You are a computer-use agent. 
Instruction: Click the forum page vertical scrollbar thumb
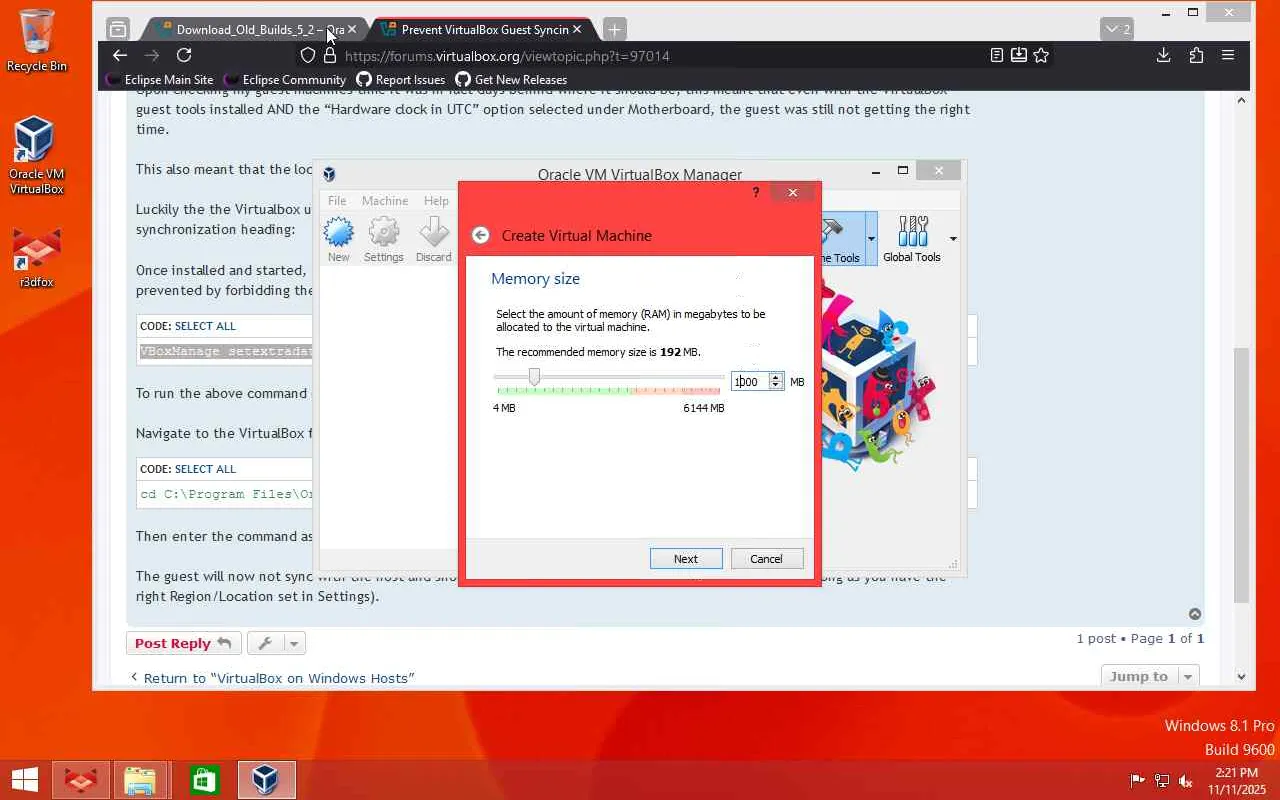click(x=1241, y=475)
